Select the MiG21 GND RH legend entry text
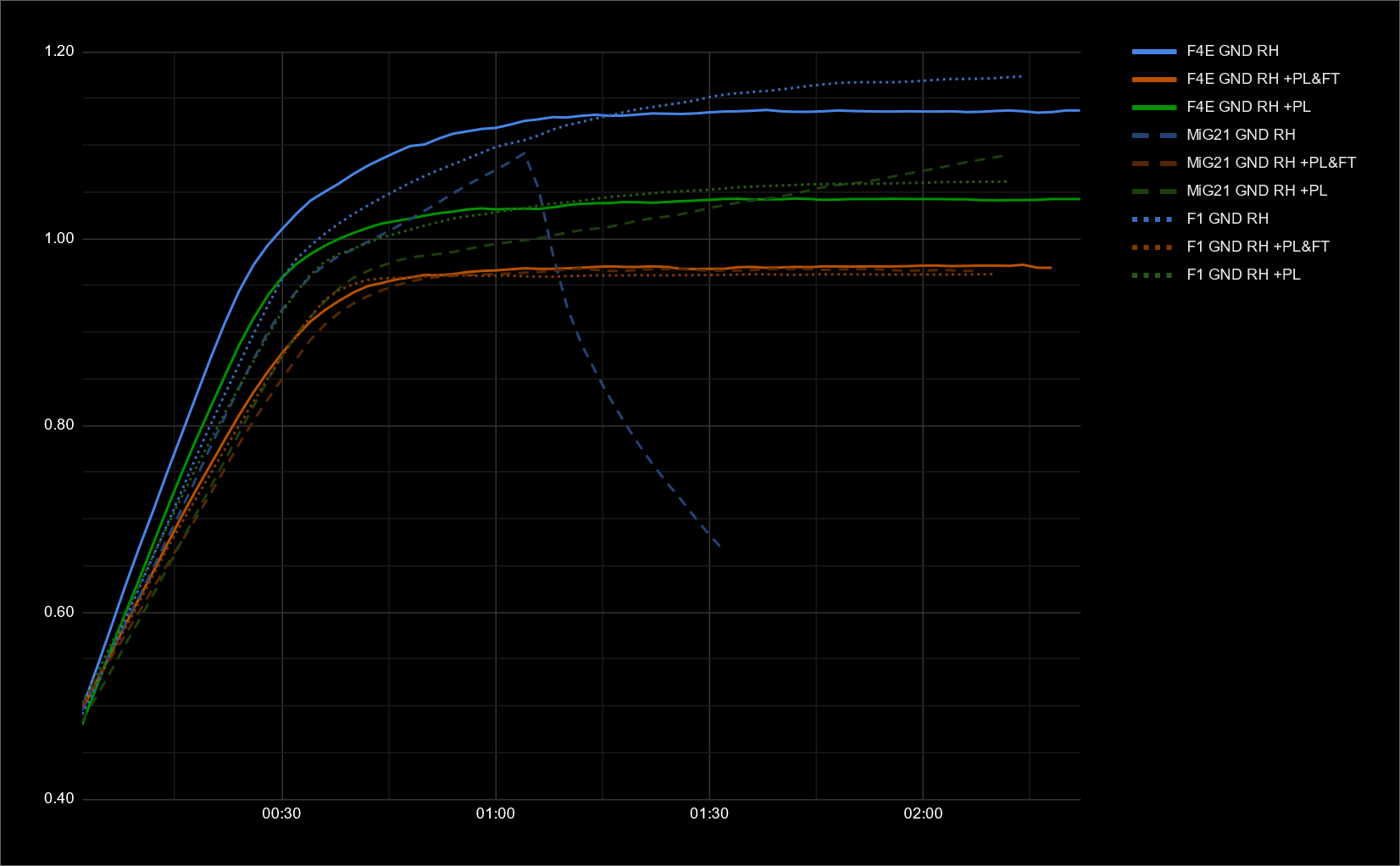This screenshot has width=1400, height=866. tap(1241, 135)
